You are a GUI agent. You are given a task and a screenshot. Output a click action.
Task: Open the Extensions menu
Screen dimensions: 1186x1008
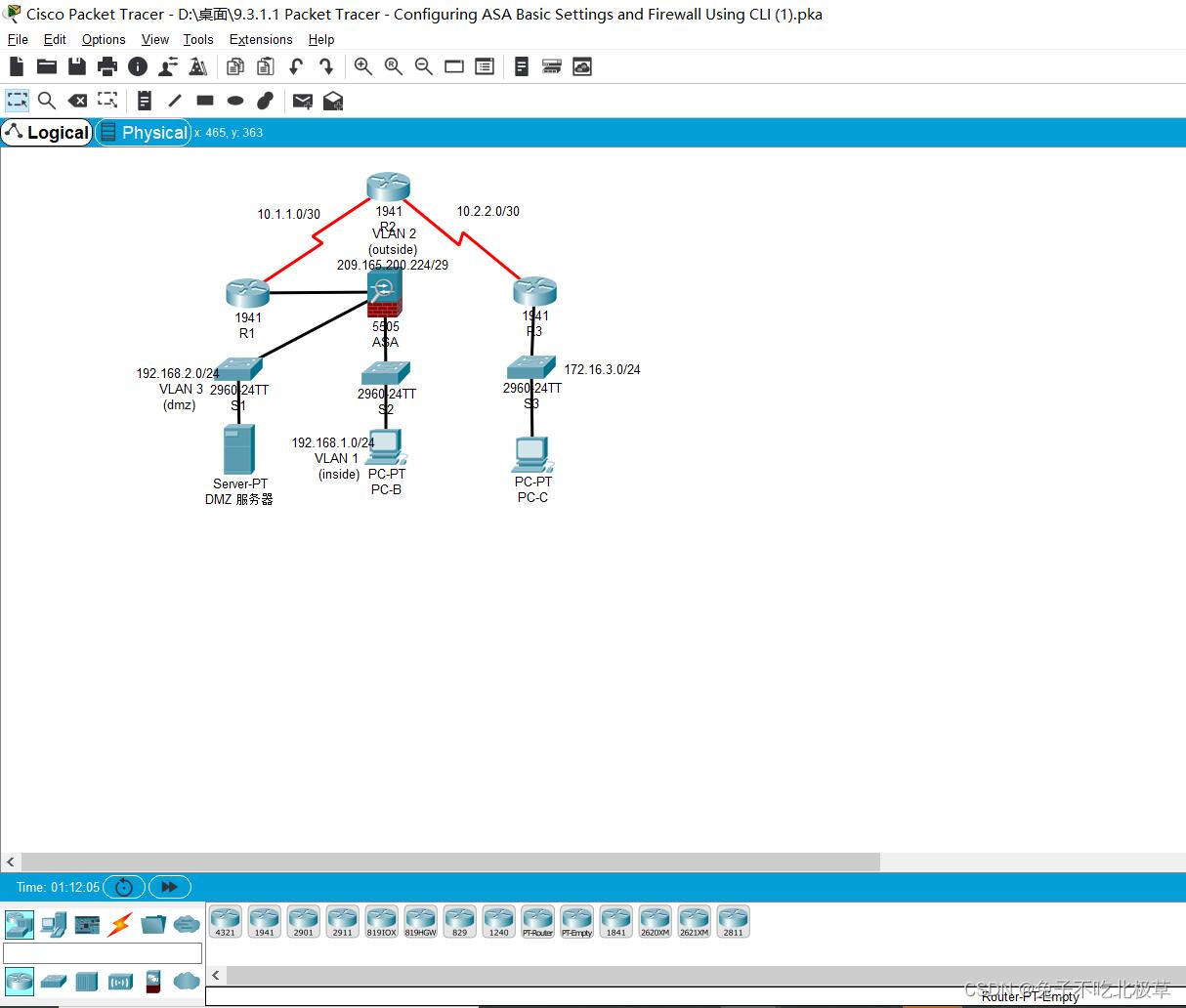click(261, 39)
